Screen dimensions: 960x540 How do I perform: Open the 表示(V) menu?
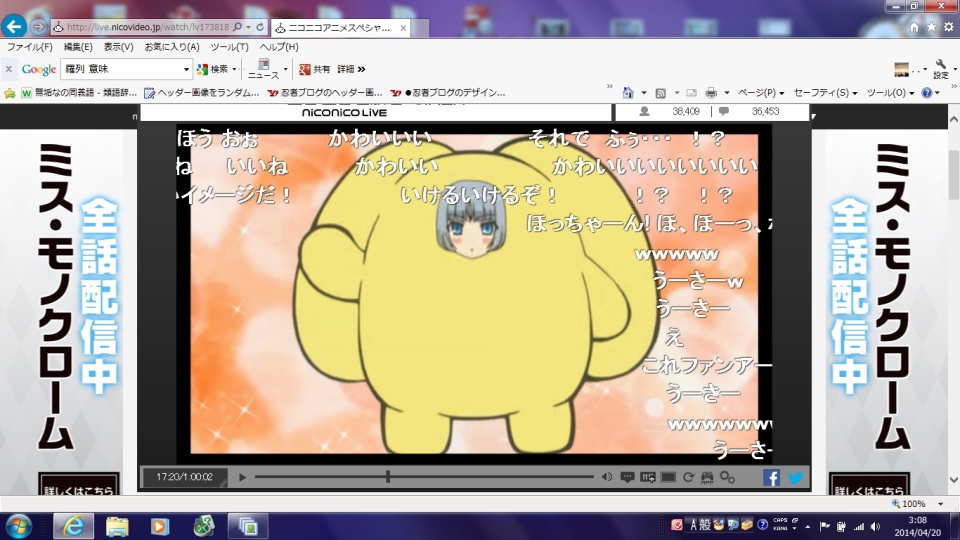click(118, 47)
